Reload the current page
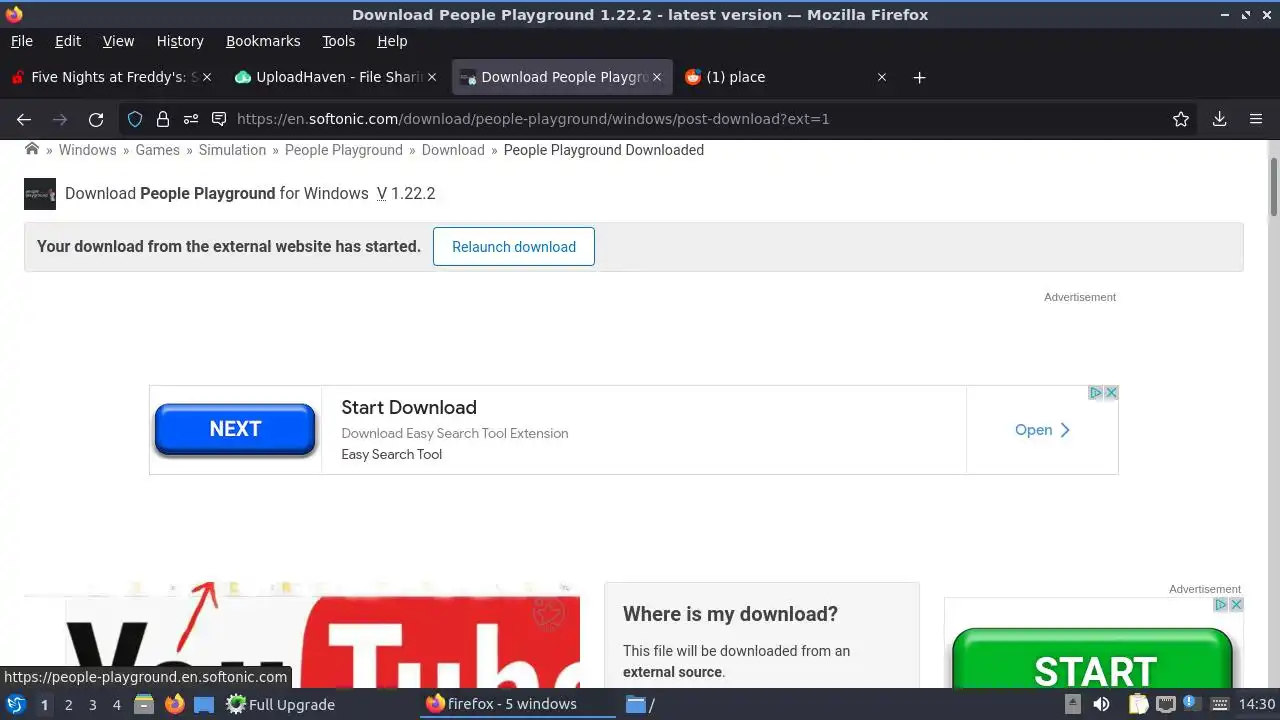Screen dimensions: 1280x720 pos(96,119)
